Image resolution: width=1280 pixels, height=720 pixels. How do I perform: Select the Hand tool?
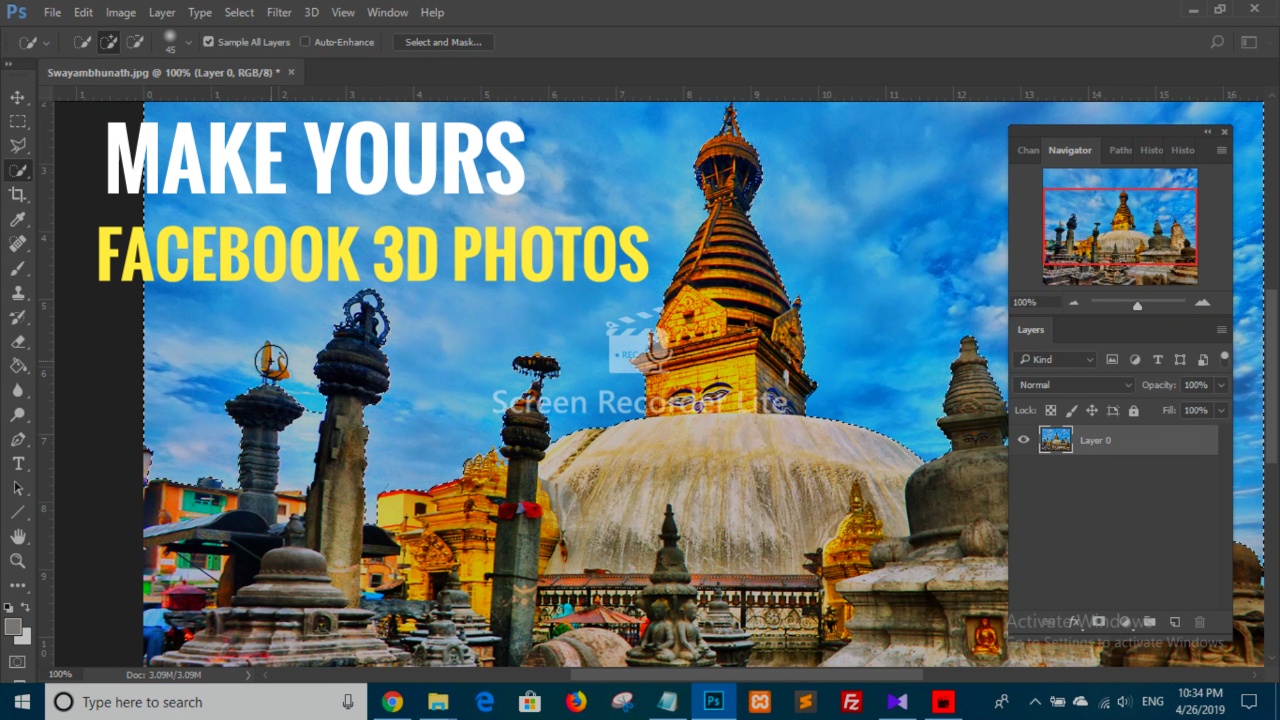(x=18, y=537)
